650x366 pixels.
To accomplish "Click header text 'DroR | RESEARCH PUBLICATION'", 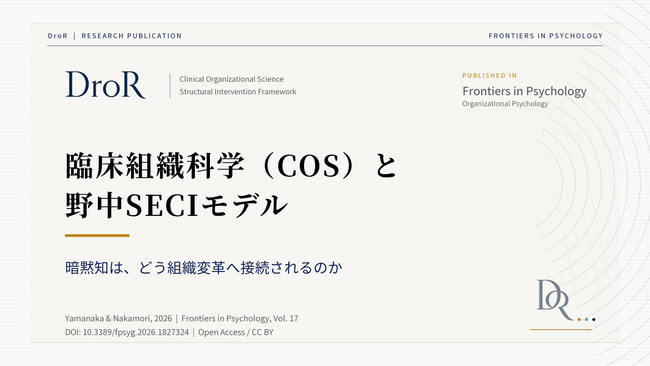I will click(x=115, y=36).
